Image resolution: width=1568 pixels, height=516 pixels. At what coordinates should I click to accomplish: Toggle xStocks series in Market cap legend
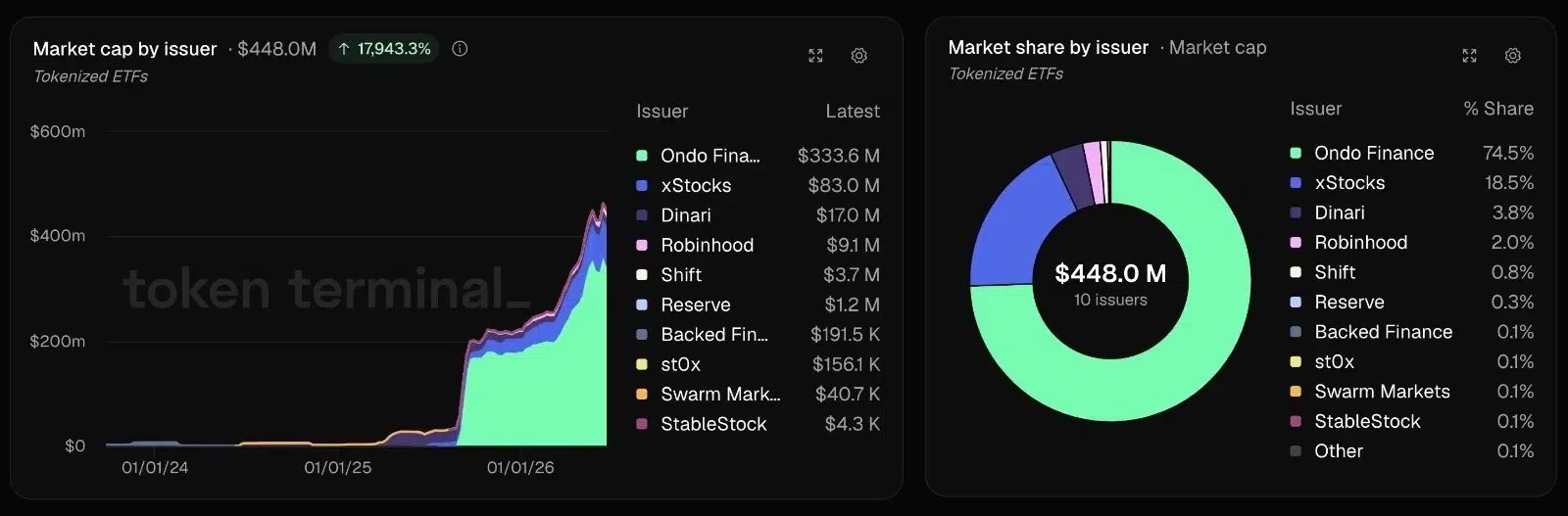(758, 185)
